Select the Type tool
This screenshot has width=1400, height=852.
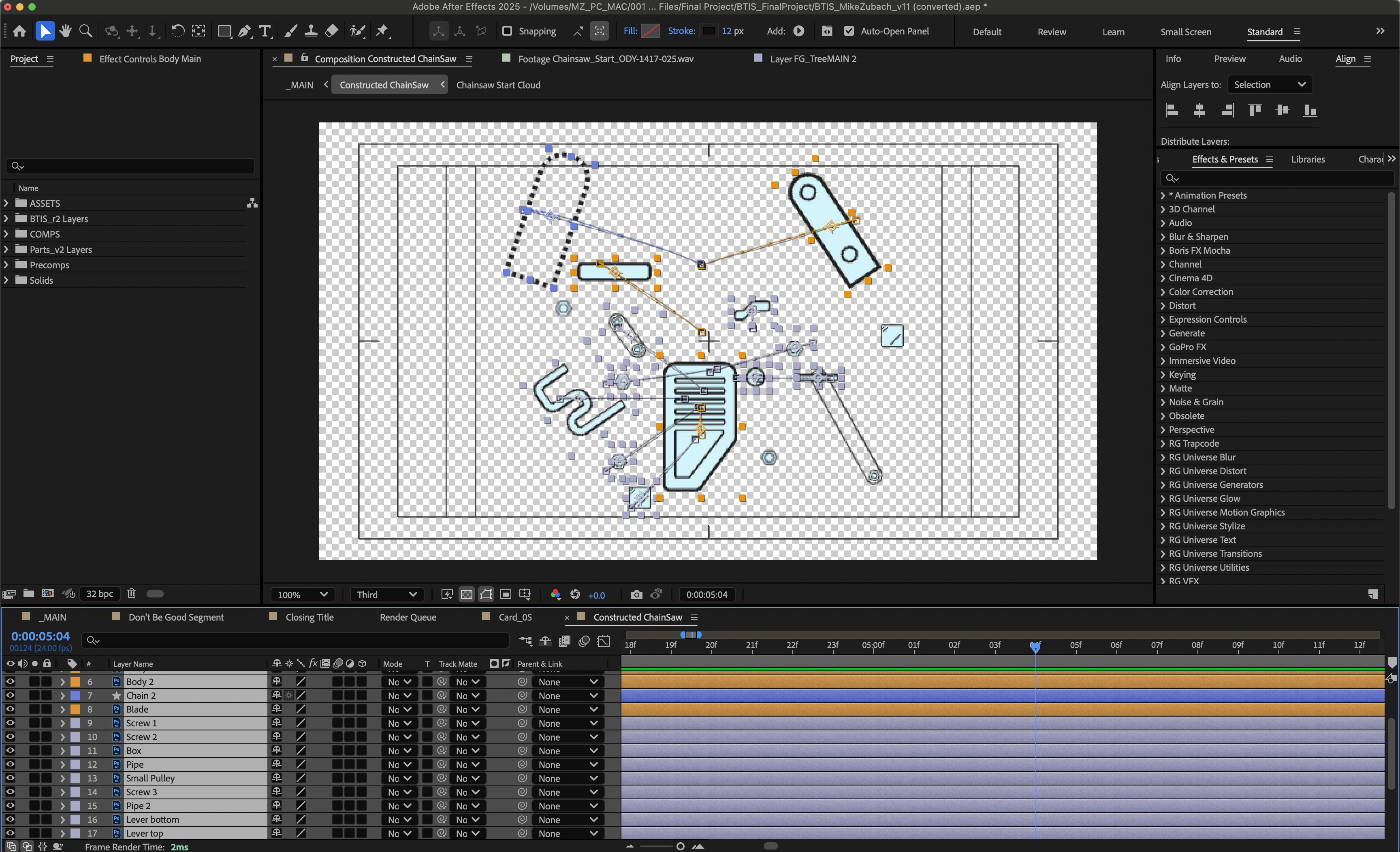click(x=265, y=31)
